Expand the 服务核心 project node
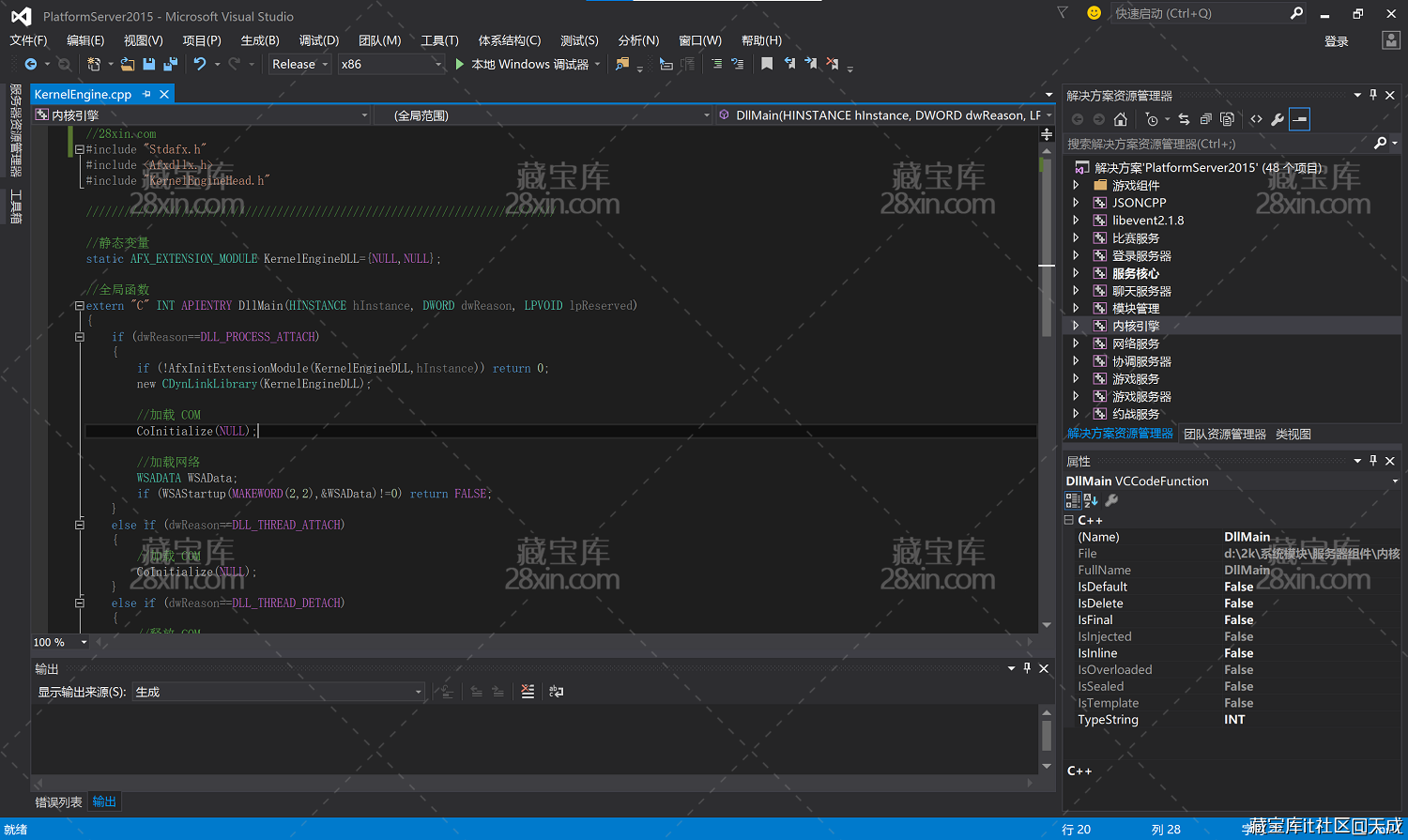This screenshot has height=840, width=1408. coord(1076,274)
